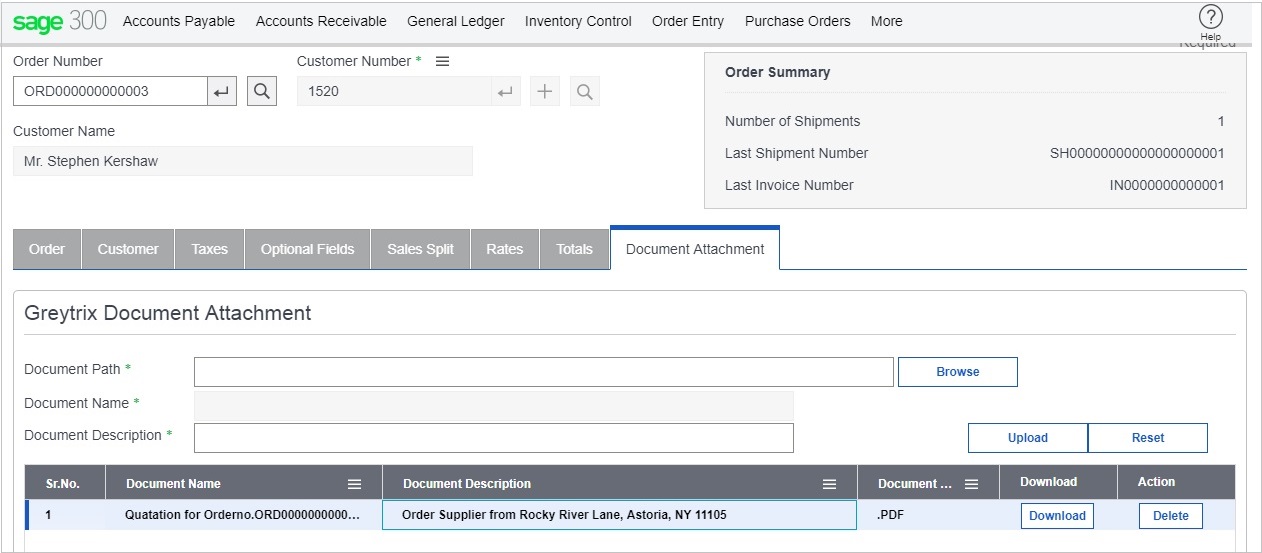Click the Number of Shipments label
The height and width of the screenshot is (553, 1262).
pos(793,121)
